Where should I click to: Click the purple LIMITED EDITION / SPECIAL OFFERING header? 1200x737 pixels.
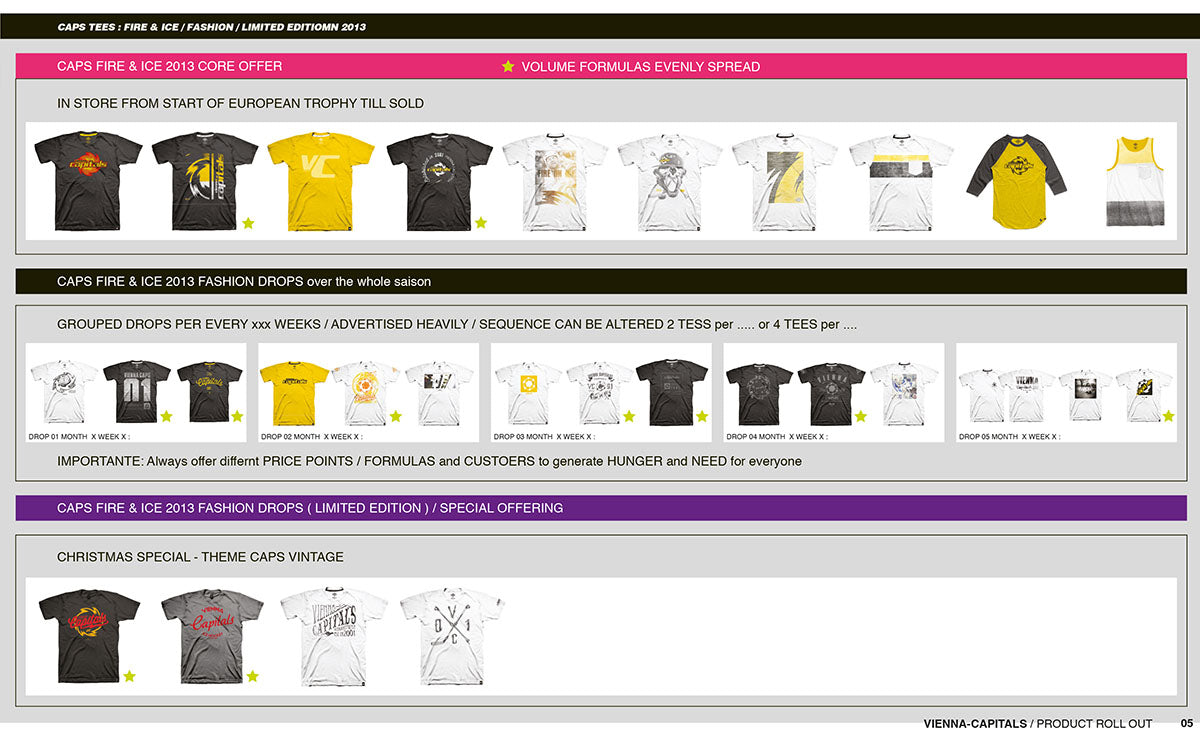(x=310, y=508)
